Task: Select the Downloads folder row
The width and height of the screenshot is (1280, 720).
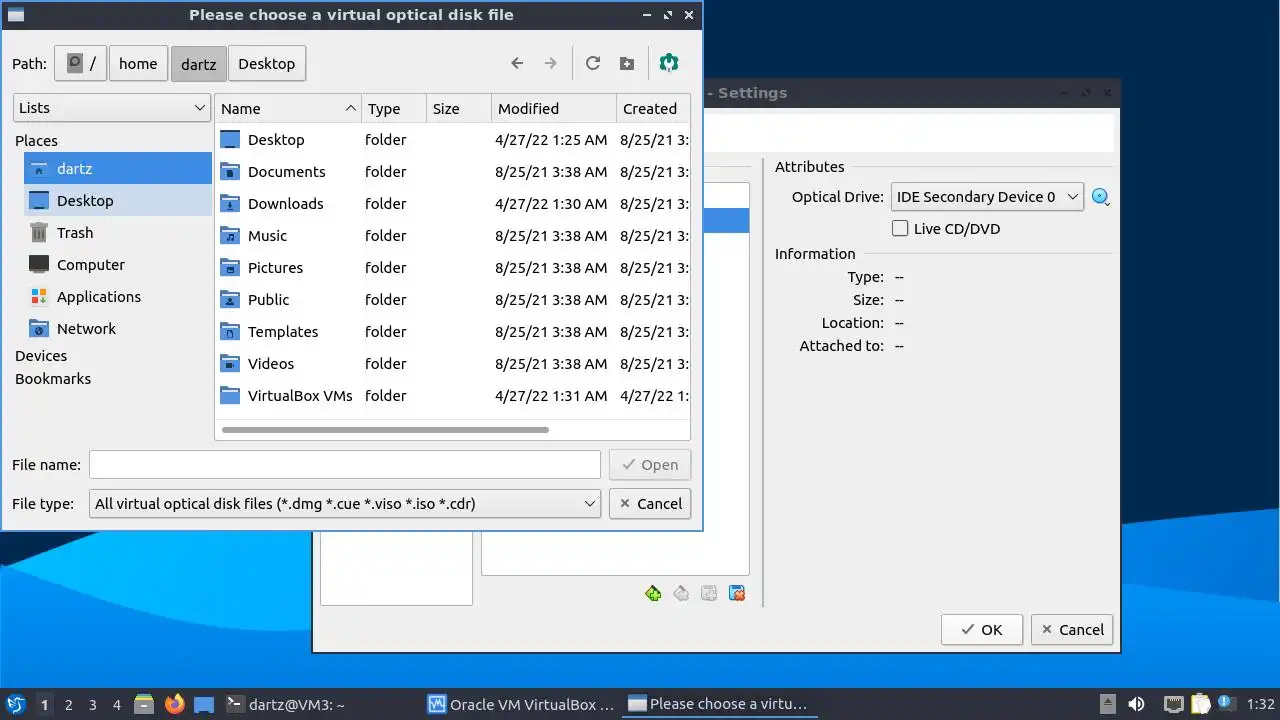Action: pos(452,204)
